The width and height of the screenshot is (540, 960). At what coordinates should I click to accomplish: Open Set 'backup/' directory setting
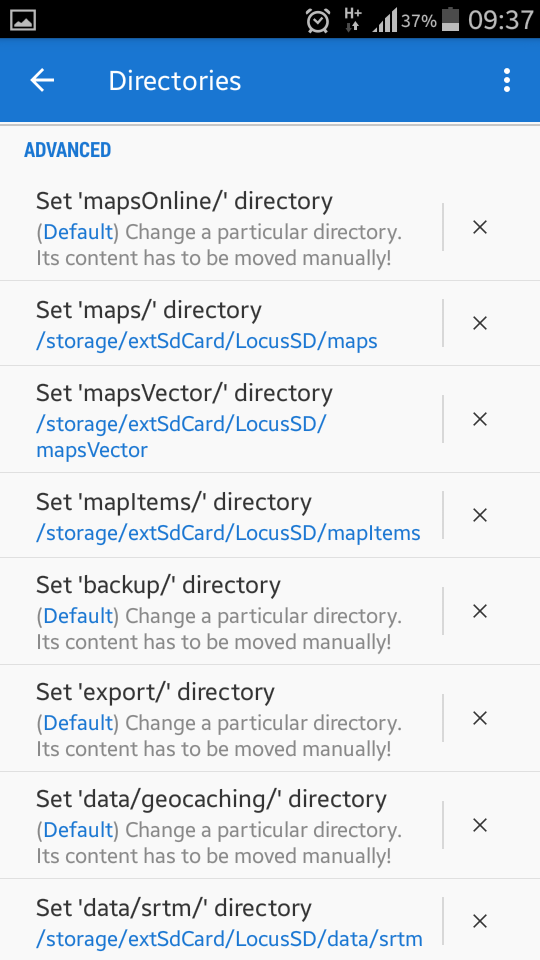point(220,611)
